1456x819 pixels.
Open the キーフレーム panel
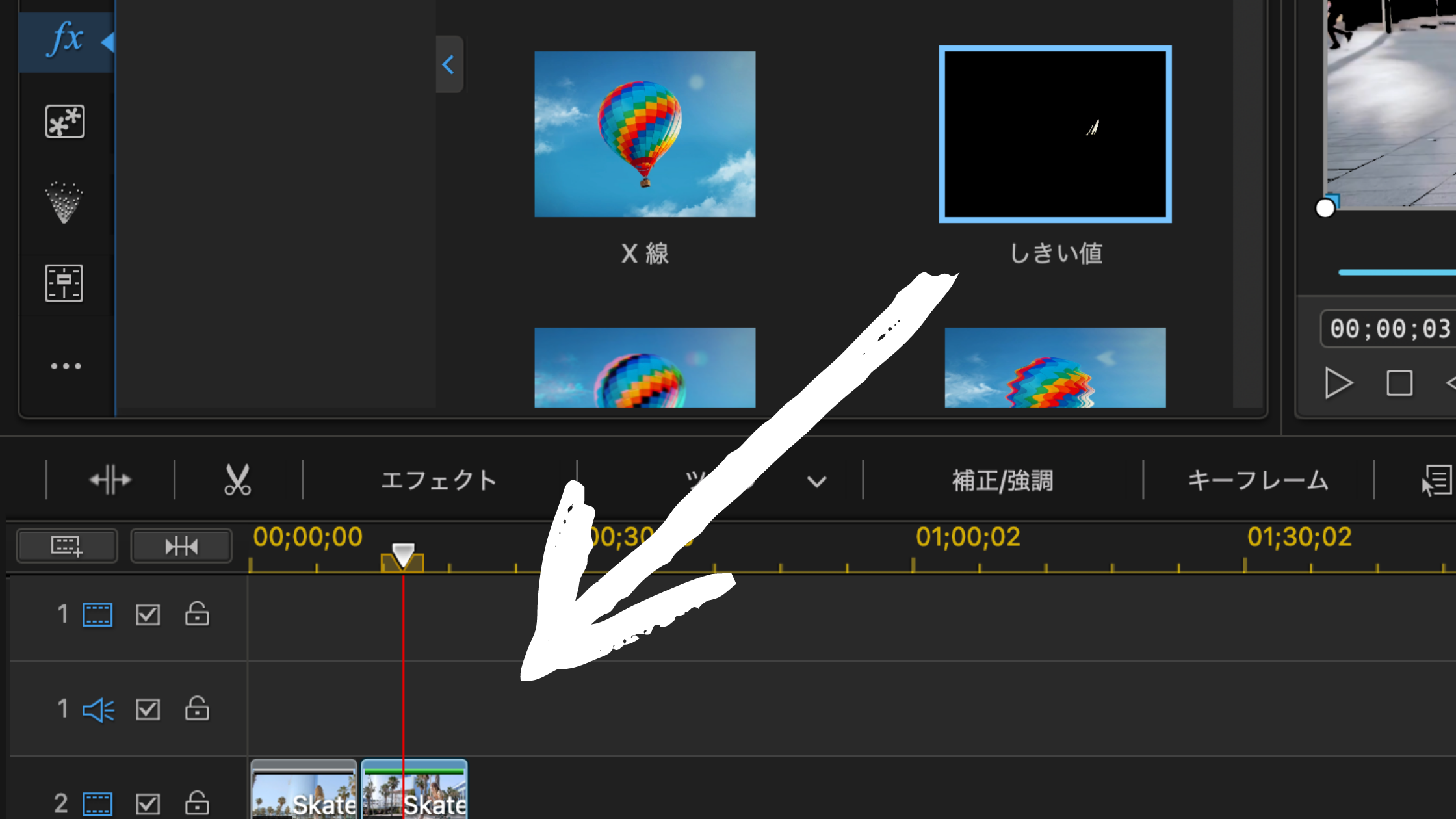pos(1258,480)
